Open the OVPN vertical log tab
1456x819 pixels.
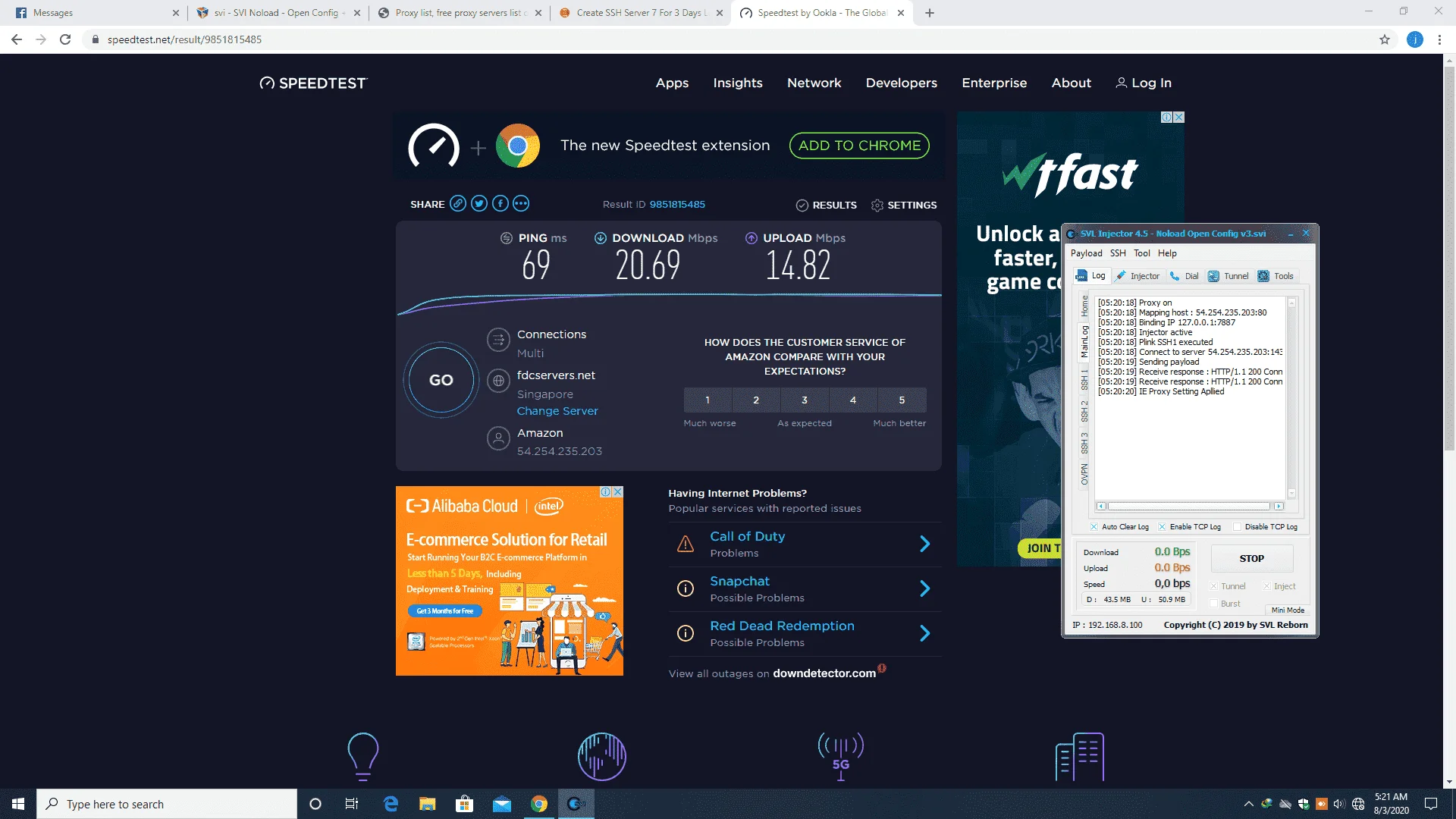pyautogui.click(x=1084, y=474)
